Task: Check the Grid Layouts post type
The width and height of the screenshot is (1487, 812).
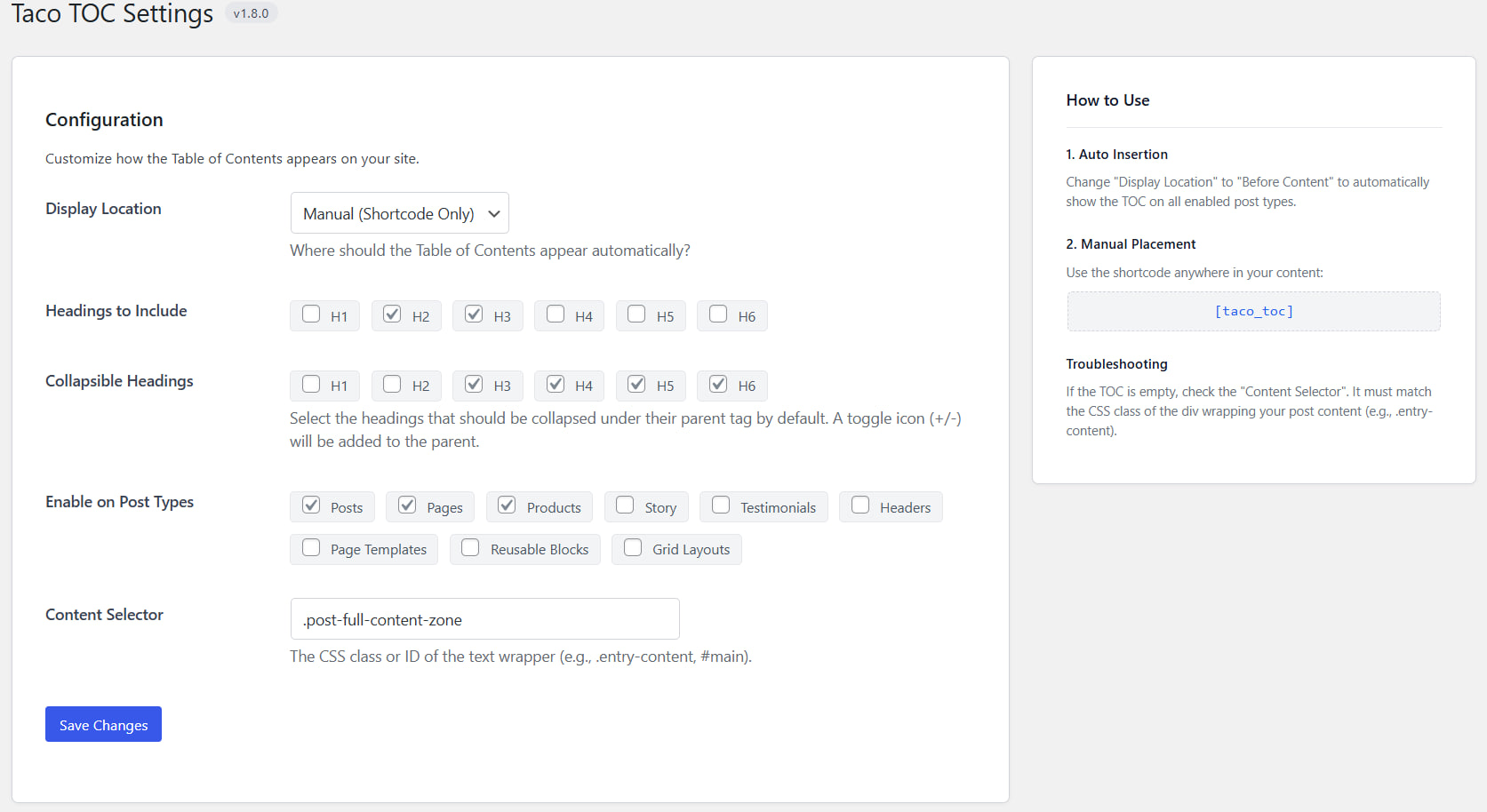Action: (633, 548)
